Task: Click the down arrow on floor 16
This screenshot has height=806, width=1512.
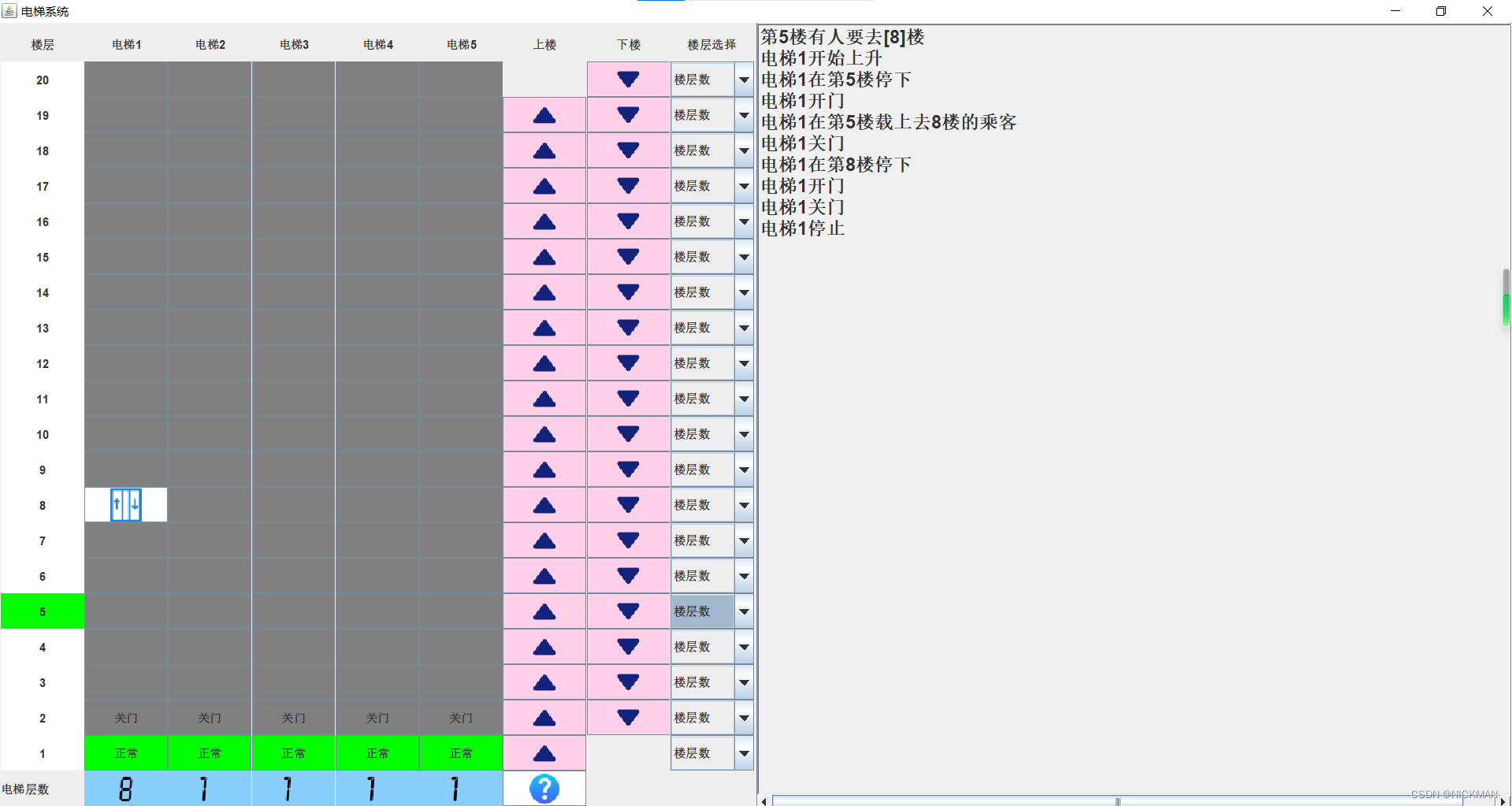Action: click(x=628, y=221)
